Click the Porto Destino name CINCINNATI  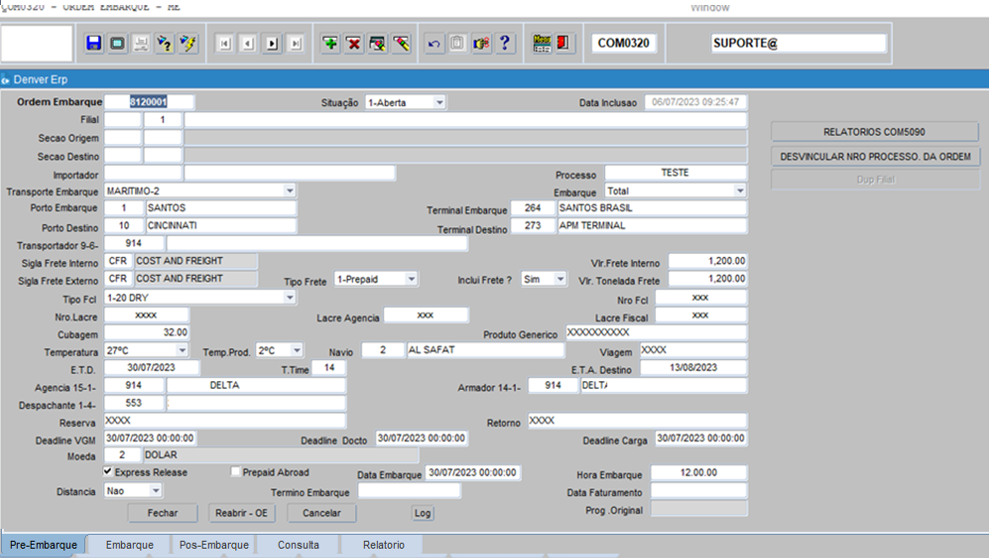pyautogui.click(x=221, y=226)
